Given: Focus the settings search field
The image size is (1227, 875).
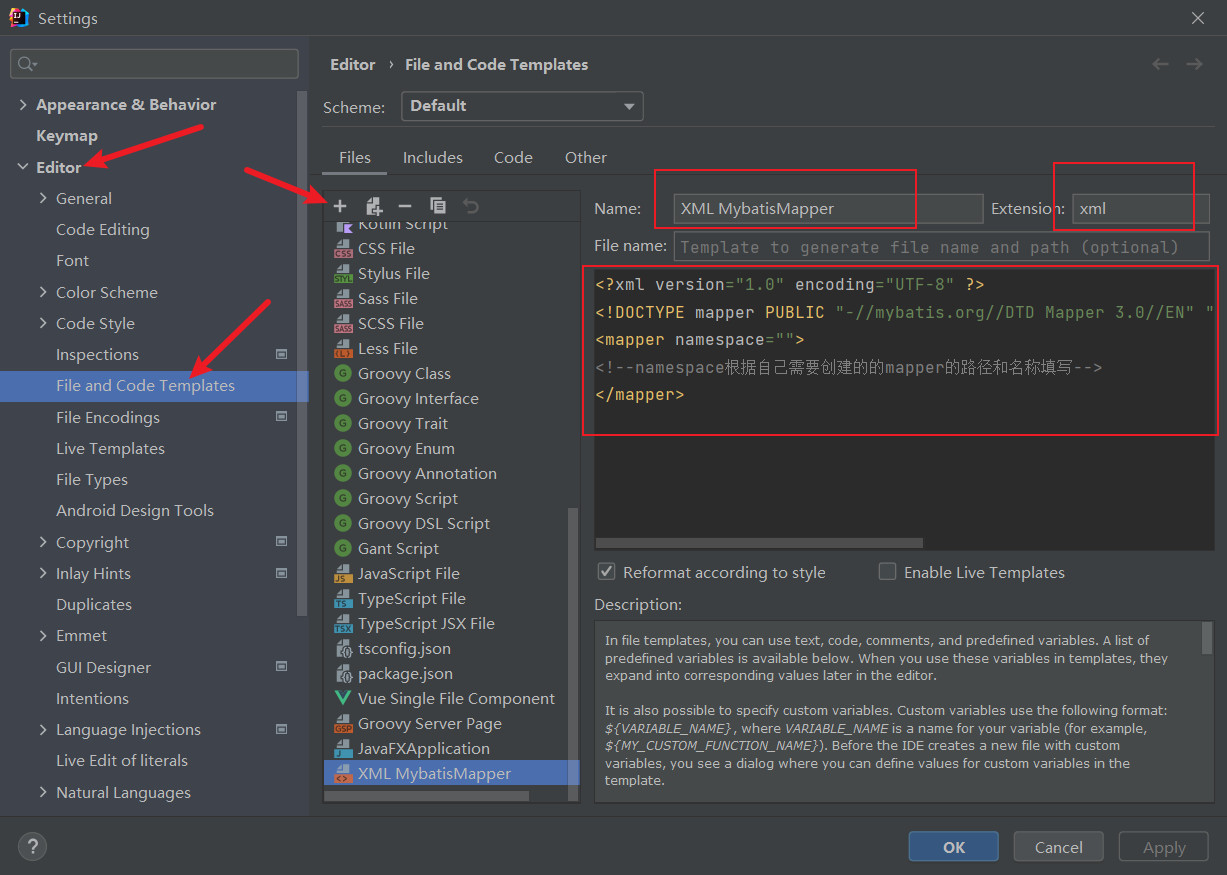Looking at the screenshot, I should coord(154,64).
